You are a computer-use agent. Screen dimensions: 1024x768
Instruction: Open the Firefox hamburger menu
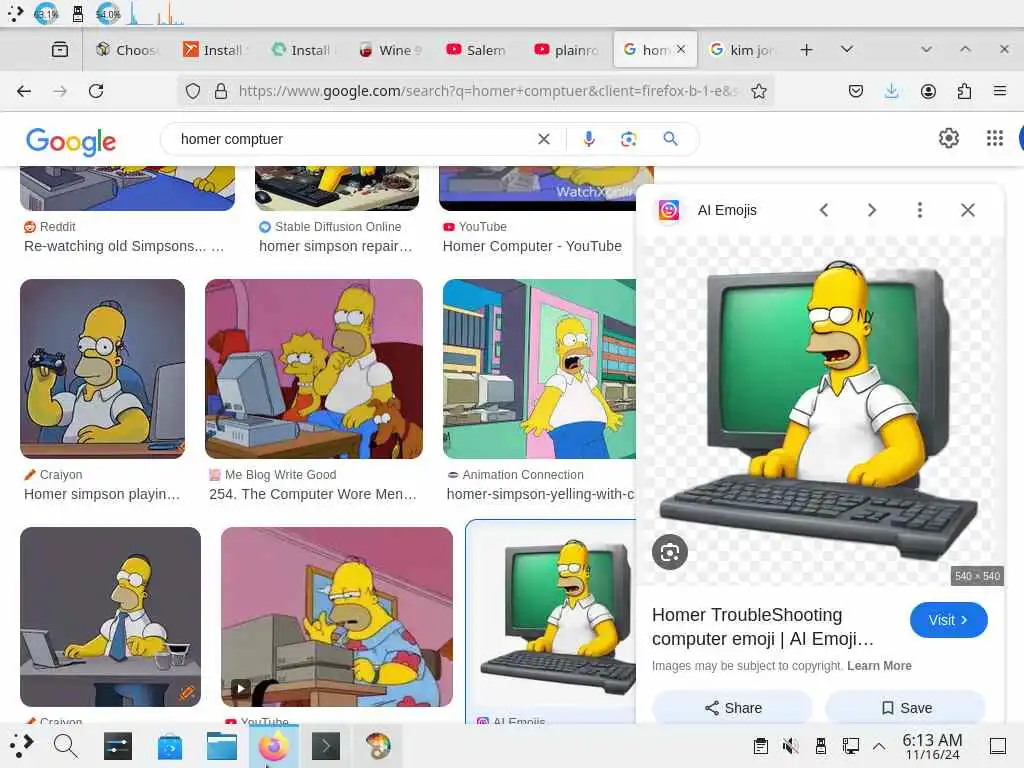pos(999,91)
